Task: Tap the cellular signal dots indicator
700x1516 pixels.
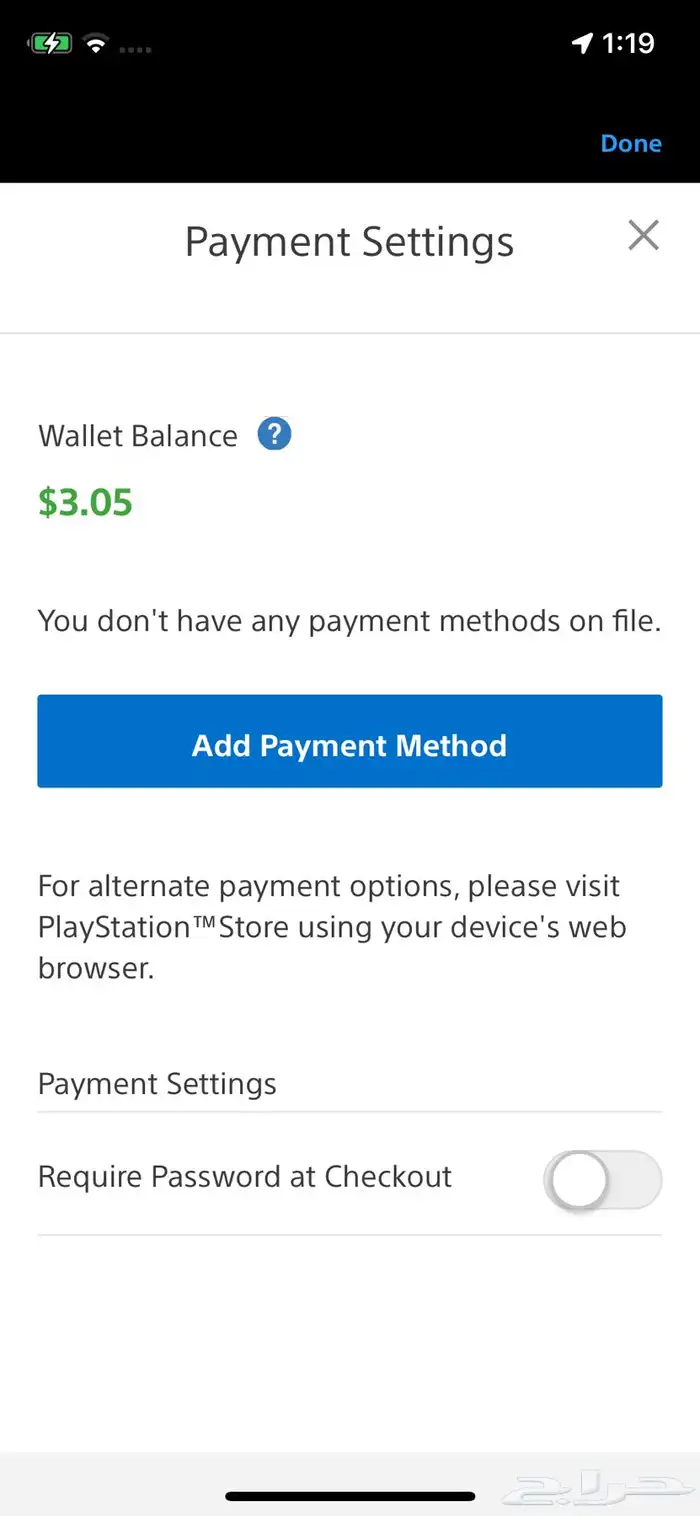Action: click(136, 48)
